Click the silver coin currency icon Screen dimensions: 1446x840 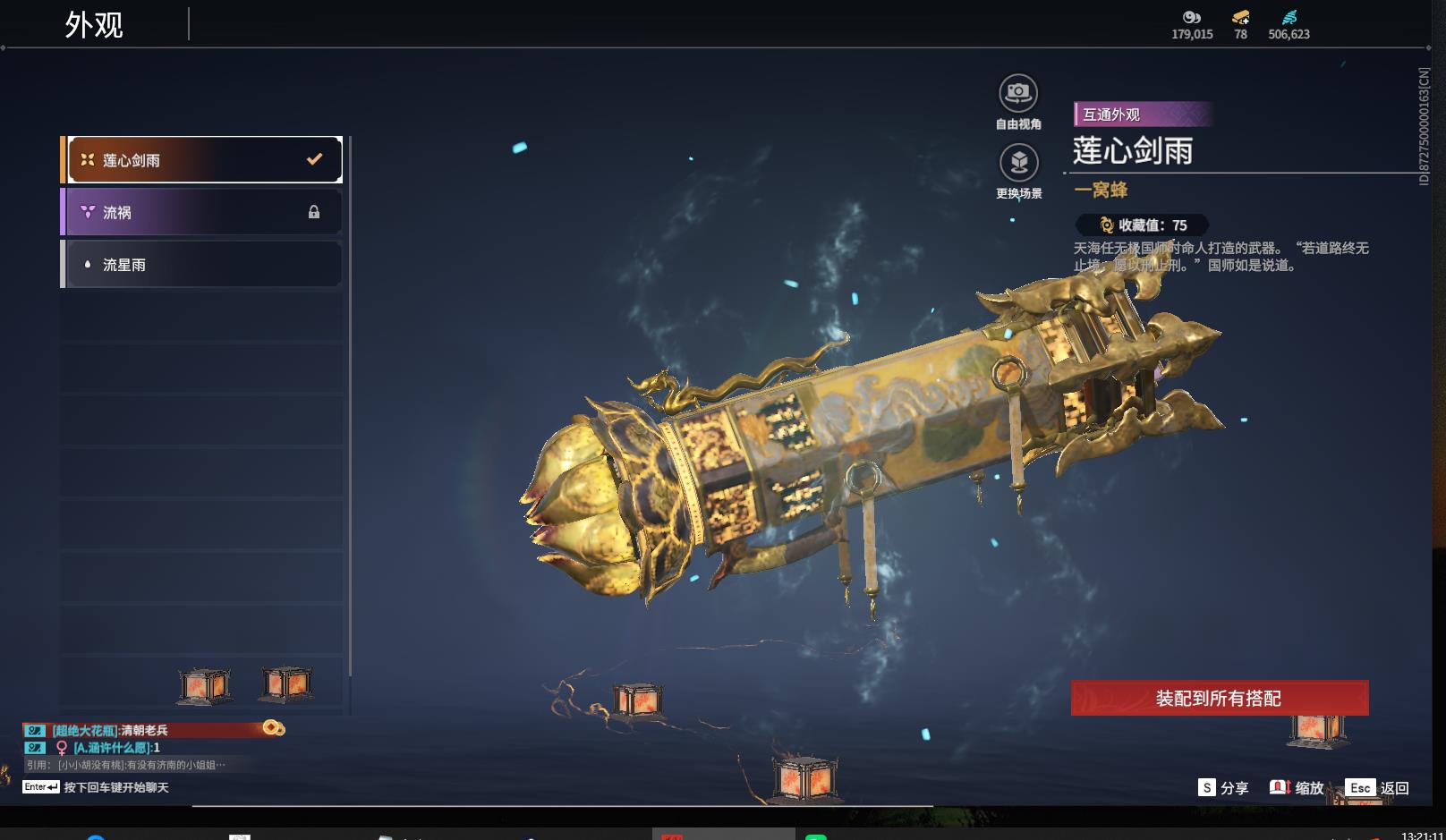(x=1191, y=17)
